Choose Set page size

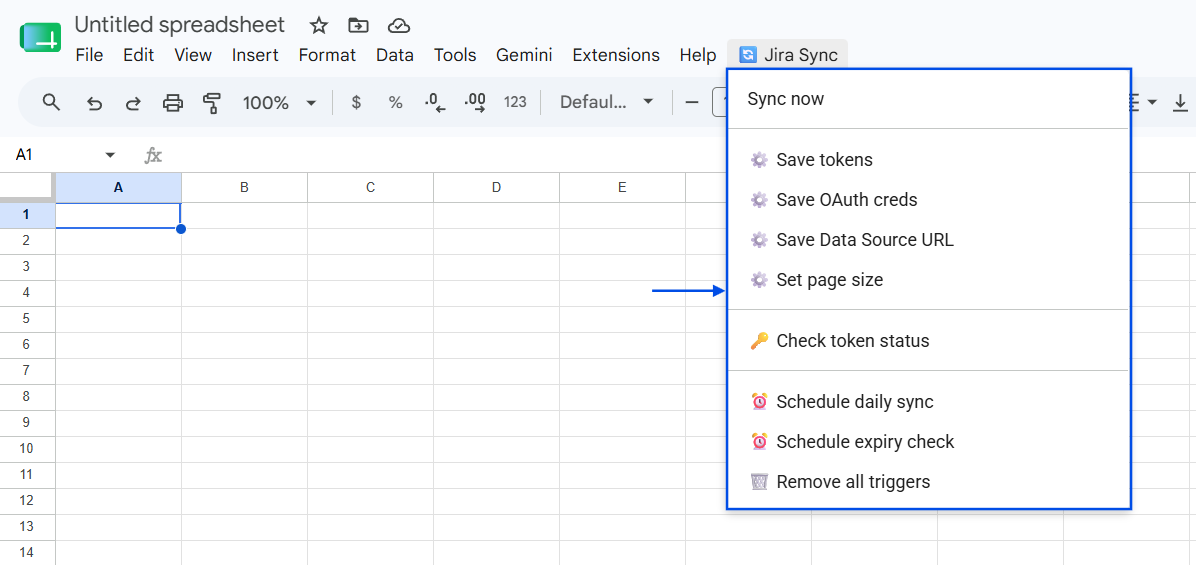click(928, 280)
